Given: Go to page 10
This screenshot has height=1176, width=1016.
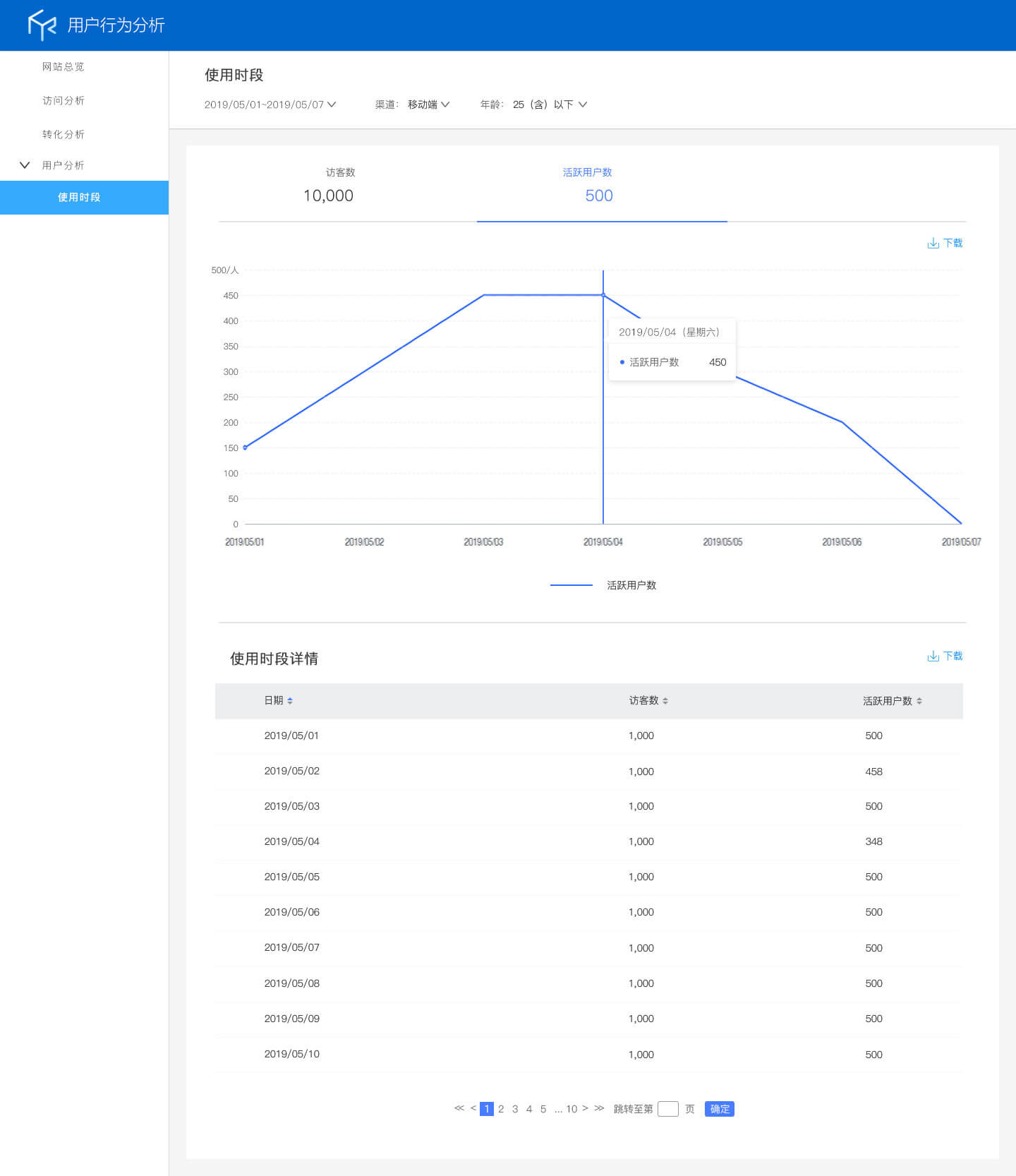Looking at the screenshot, I should point(571,1109).
